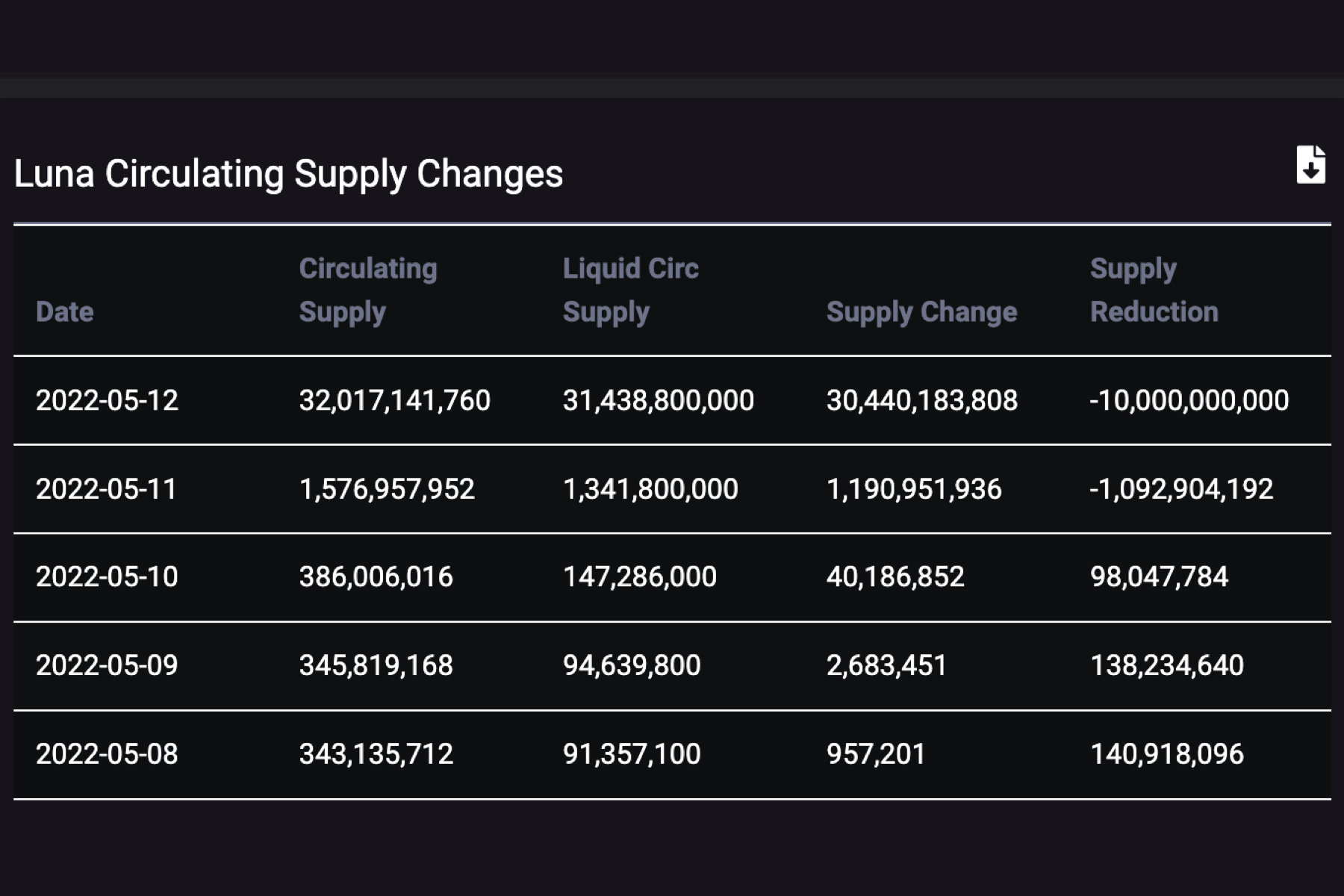Sort by the Liquid Circ Supply header

[631, 290]
